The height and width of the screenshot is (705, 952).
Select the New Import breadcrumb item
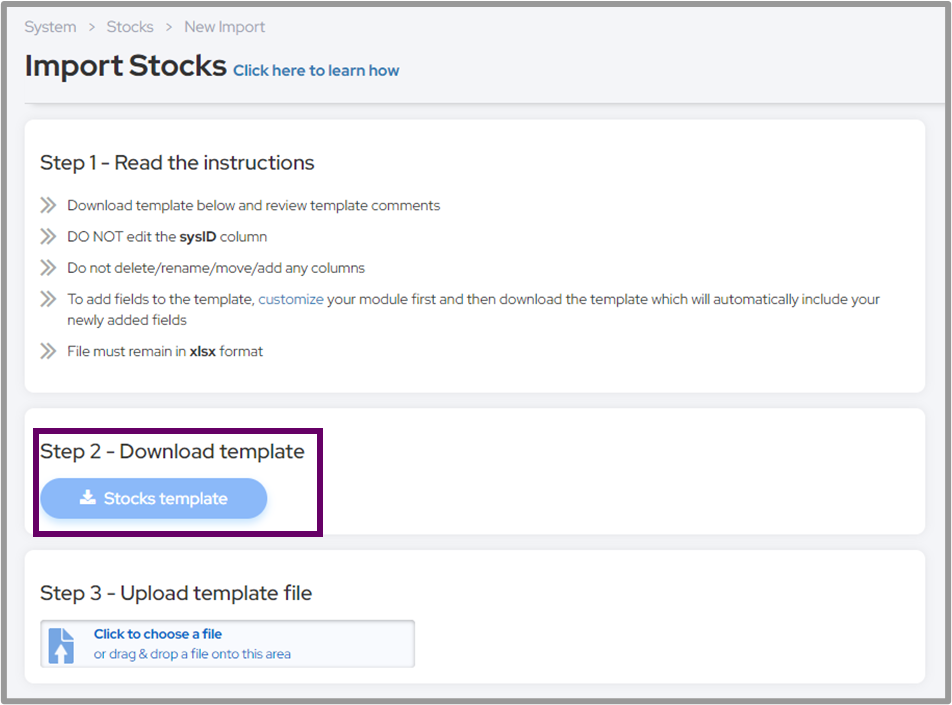click(x=225, y=27)
